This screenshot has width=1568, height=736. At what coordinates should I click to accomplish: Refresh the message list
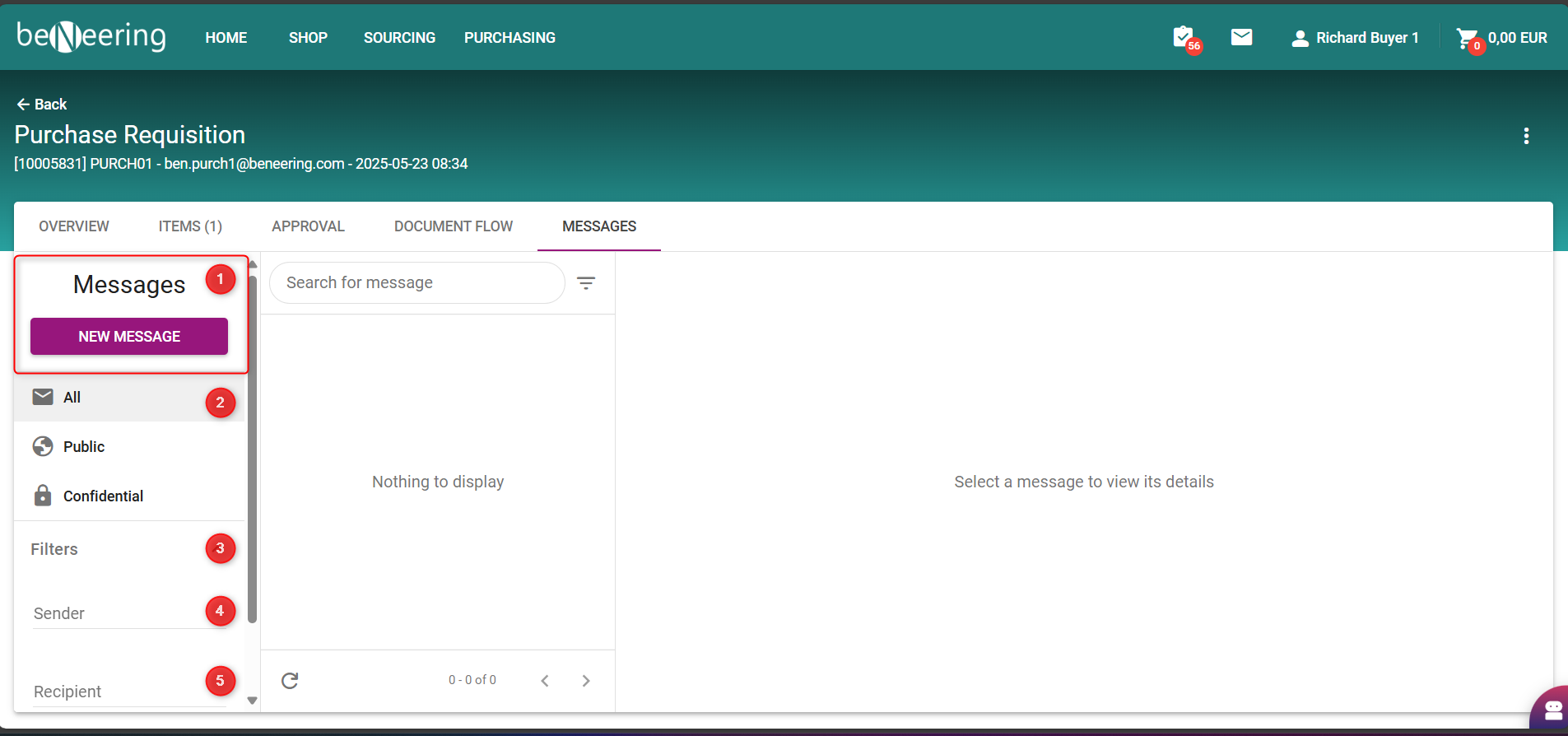coord(290,681)
